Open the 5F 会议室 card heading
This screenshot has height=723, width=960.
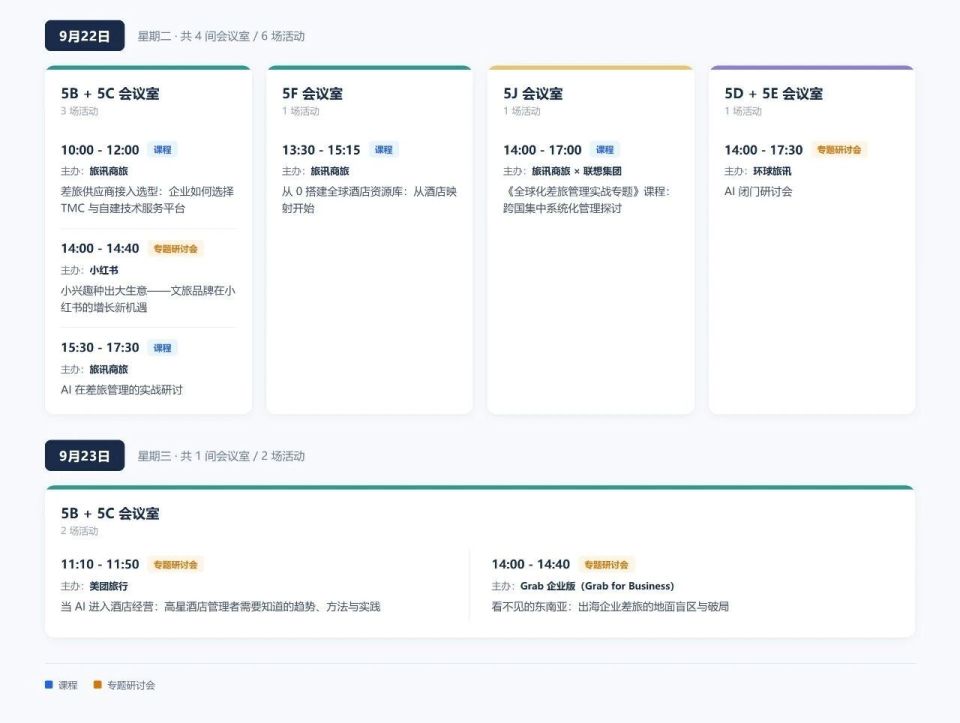(312, 94)
